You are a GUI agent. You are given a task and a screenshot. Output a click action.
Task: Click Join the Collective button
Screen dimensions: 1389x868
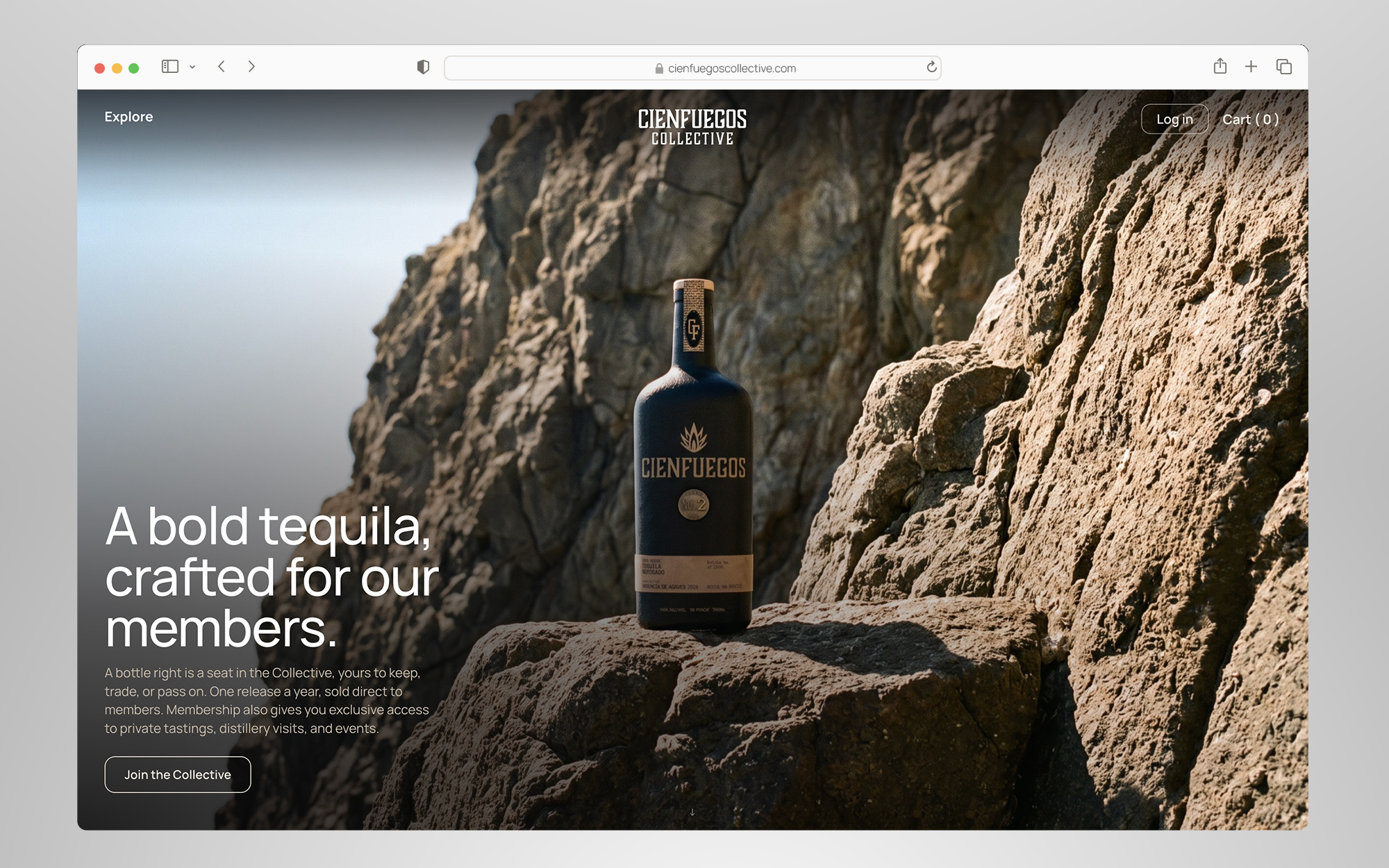(x=178, y=774)
